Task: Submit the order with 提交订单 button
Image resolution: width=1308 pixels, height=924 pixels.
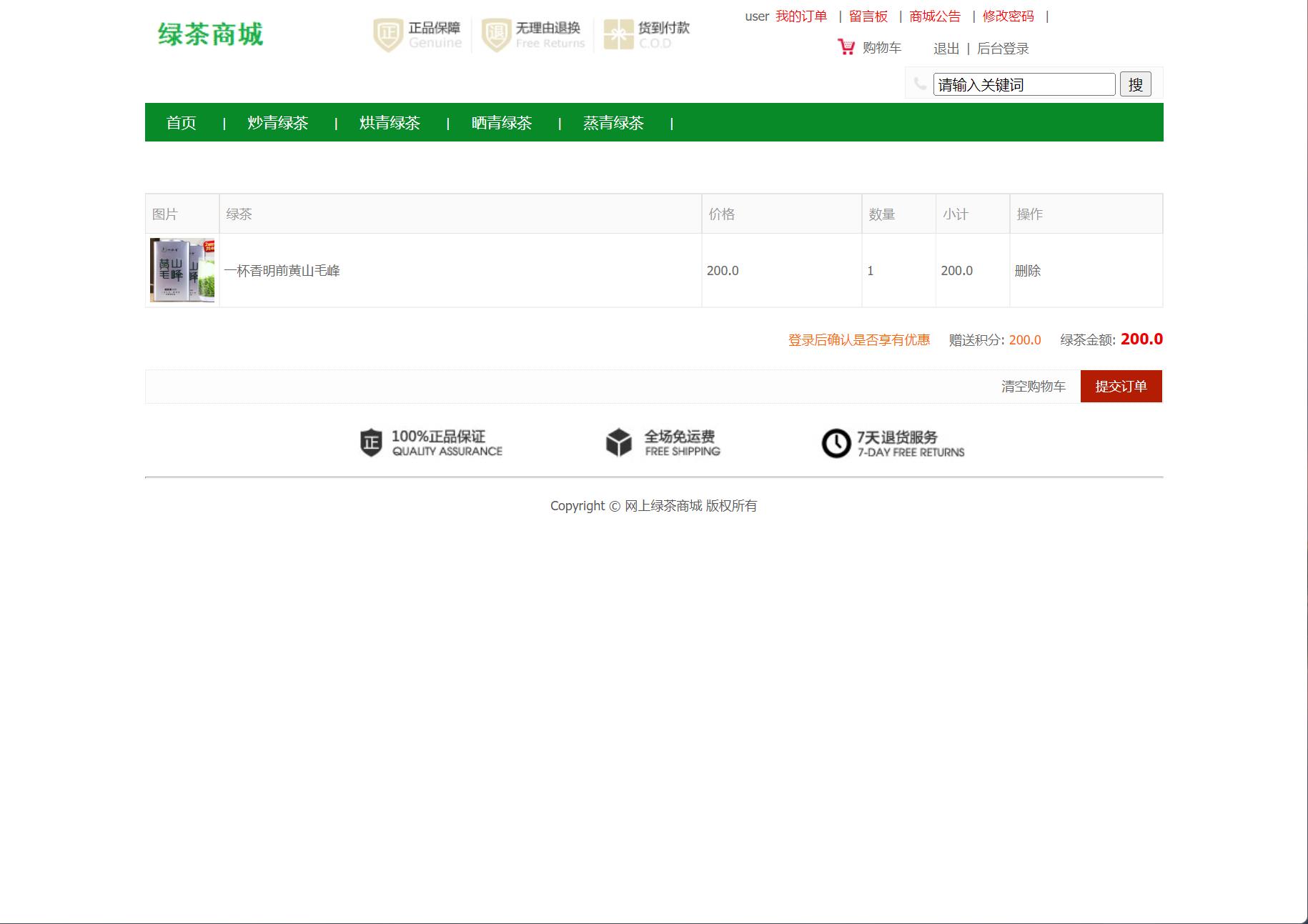Action: point(1120,386)
